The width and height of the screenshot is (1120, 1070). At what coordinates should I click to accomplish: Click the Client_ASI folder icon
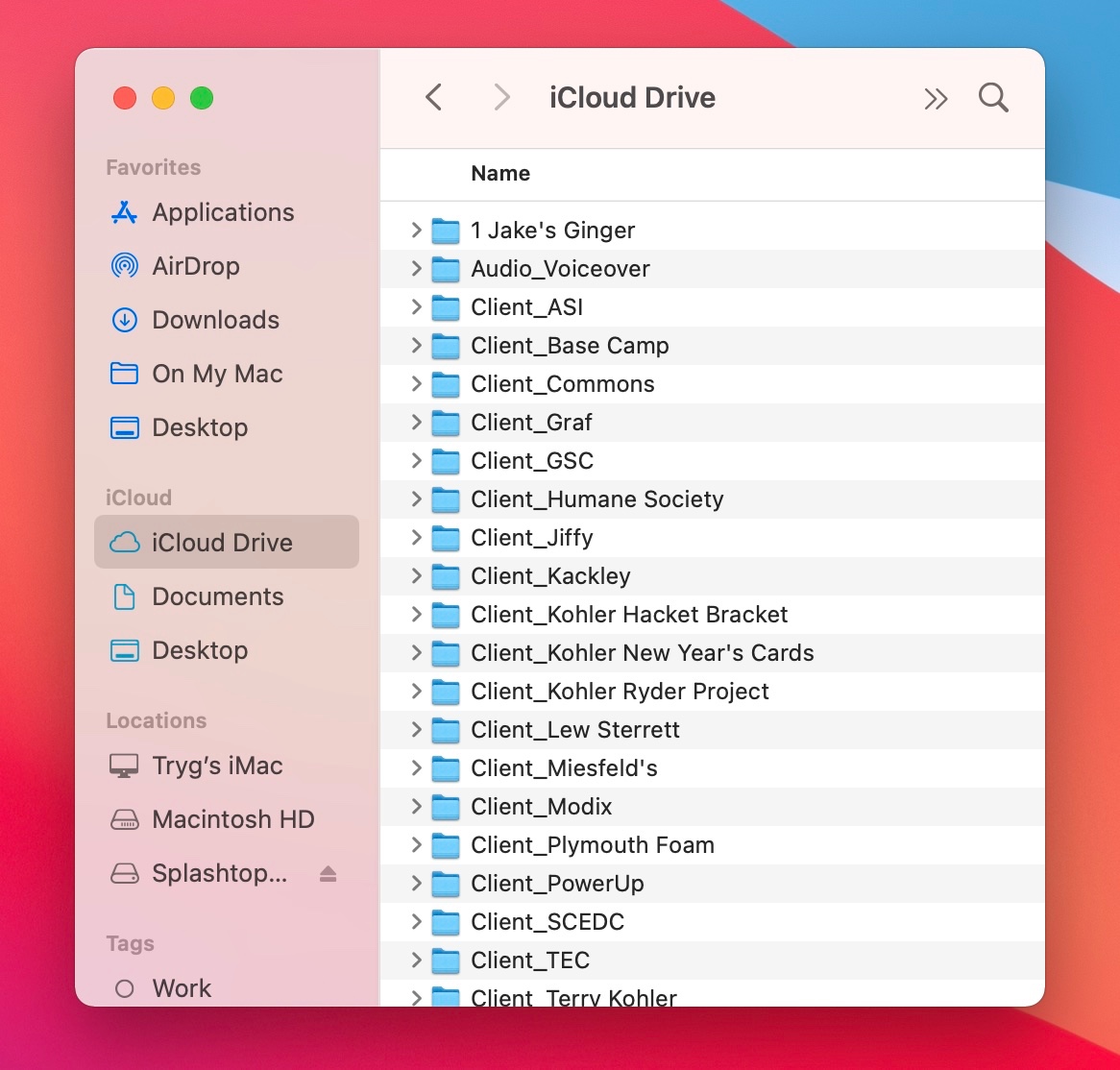(446, 307)
